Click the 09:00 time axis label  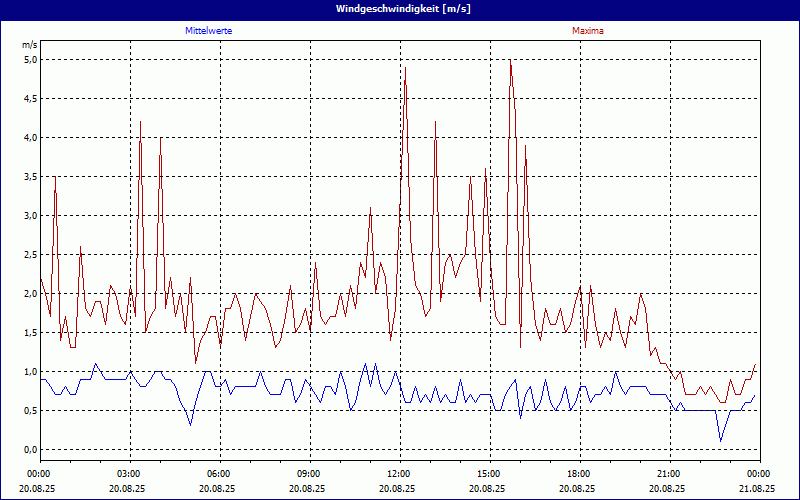[308, 473]
